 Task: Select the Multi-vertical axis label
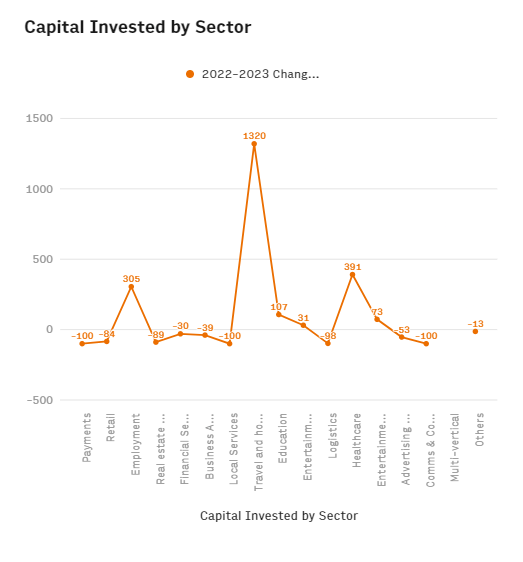(455, 448)
